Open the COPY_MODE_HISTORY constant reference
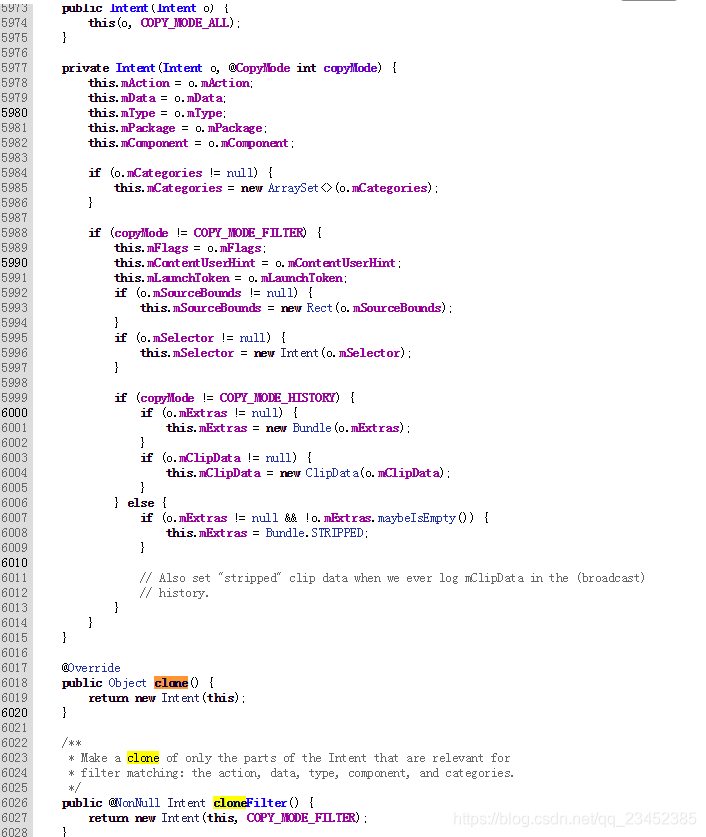 (x=277, y=398)
